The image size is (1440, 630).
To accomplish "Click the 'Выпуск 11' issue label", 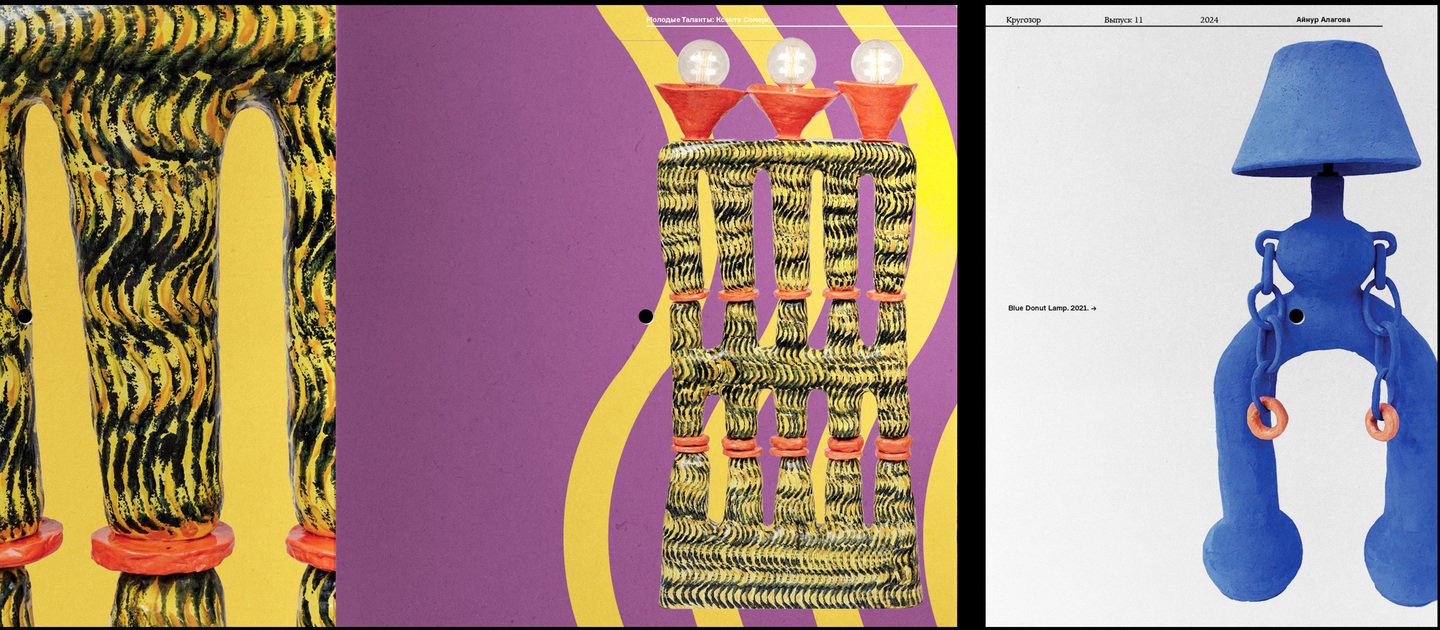I will click(1123, 19).
